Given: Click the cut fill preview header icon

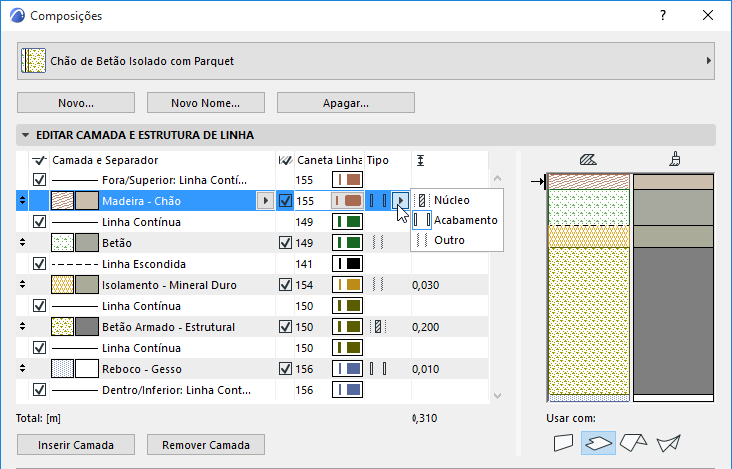Looking at the screenshot, I should 588,160.
